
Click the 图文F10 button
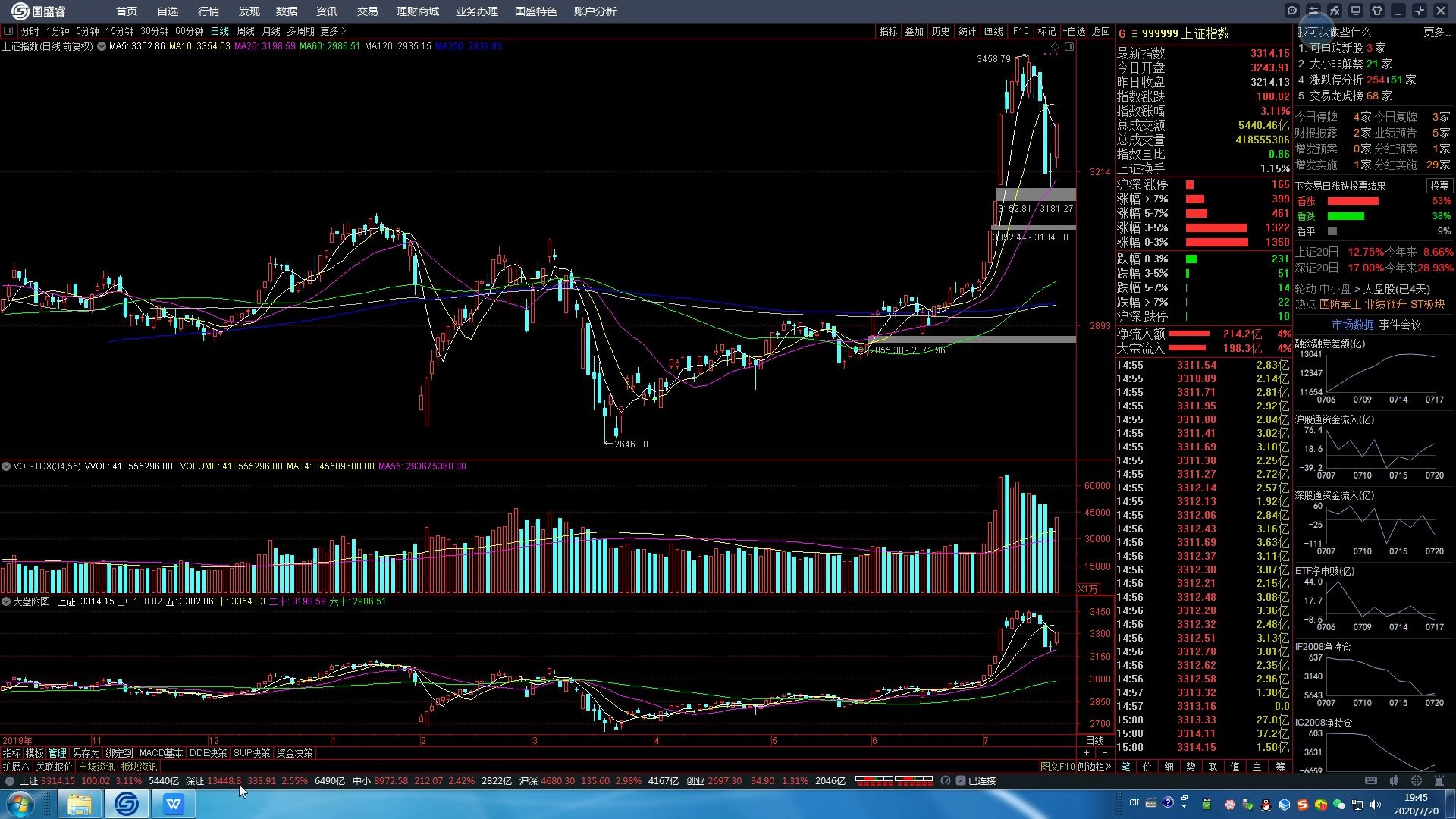[x=1057, y=767]
